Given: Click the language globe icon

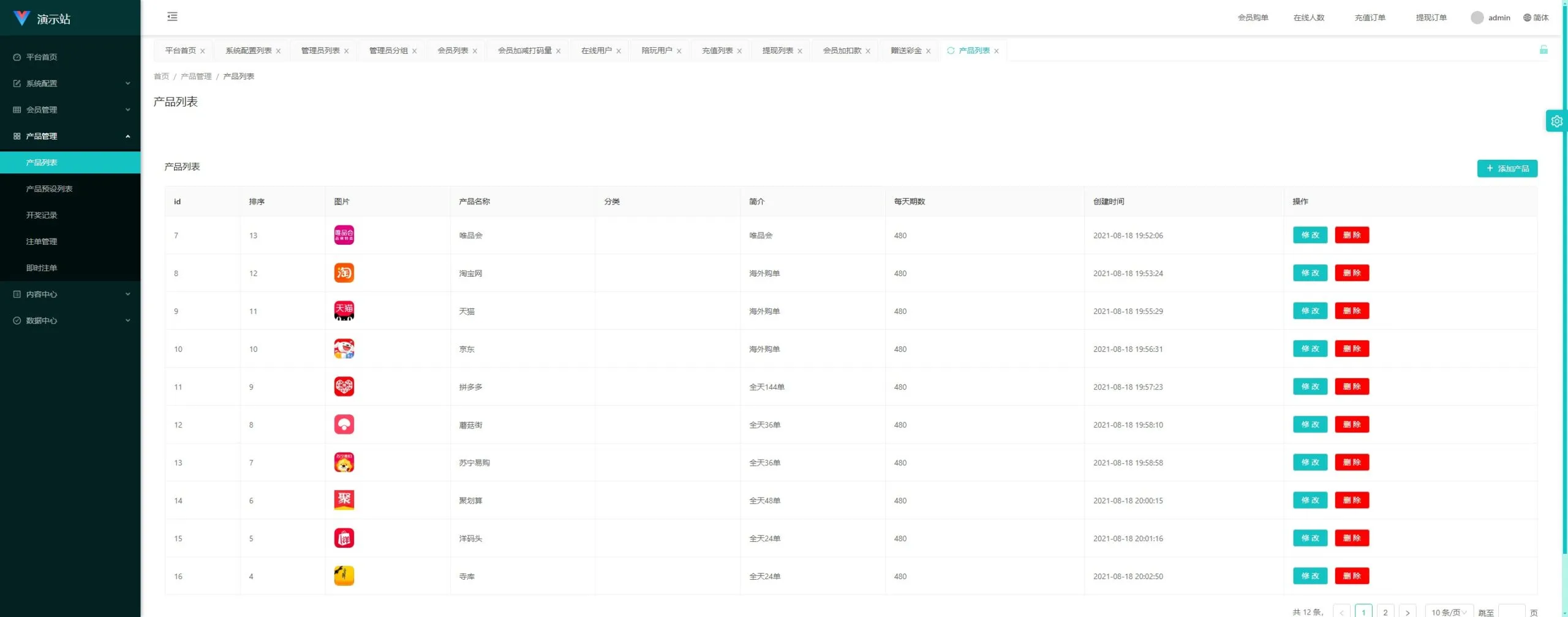Looking at the screenshot, I should 1527,18.
